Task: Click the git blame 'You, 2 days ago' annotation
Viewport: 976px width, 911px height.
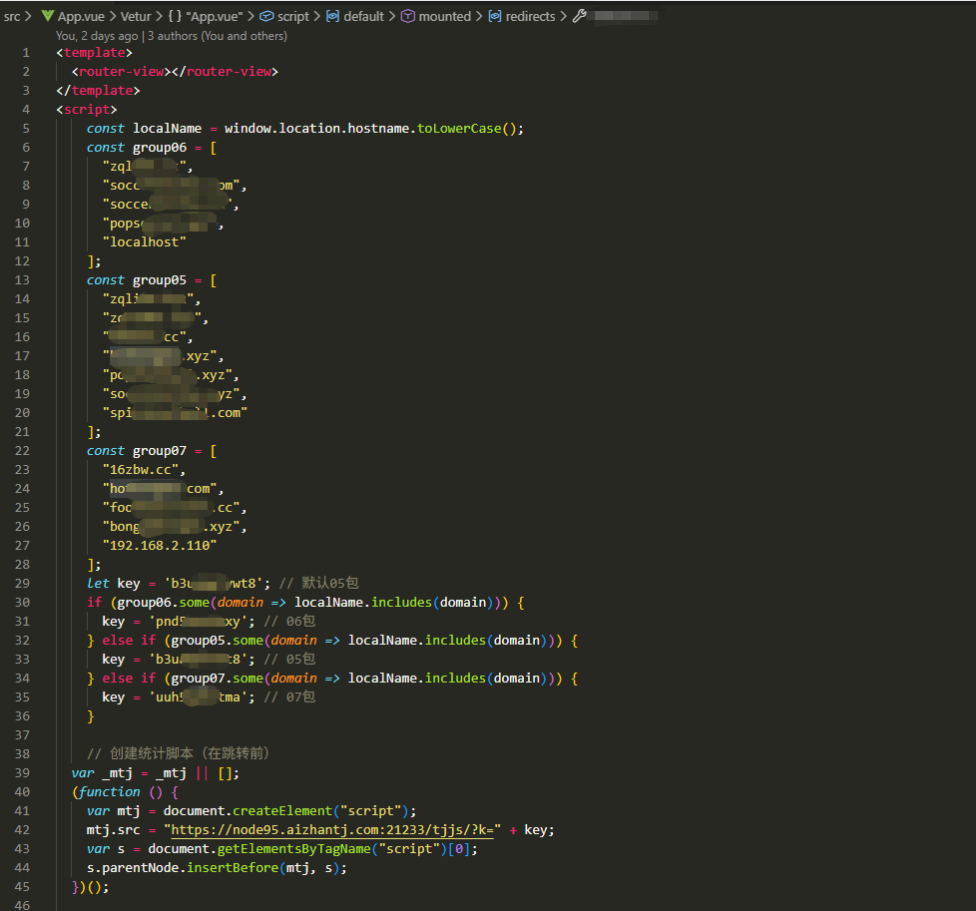Action: (x=97, y=36)
